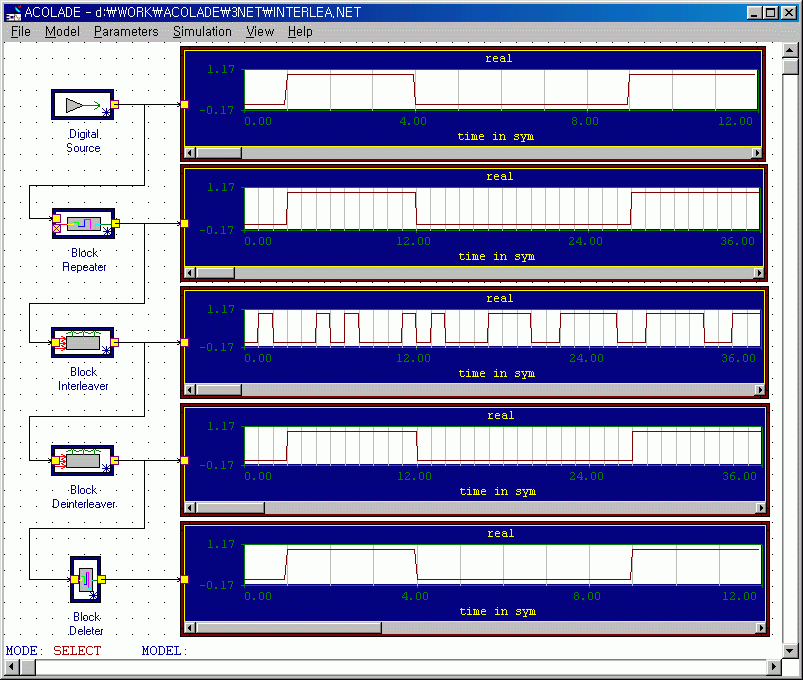Click left scroll arrow of Block Deleter plot
This screenshot has height=680, width=803.
pyautogui.click(x=189, y=628)
